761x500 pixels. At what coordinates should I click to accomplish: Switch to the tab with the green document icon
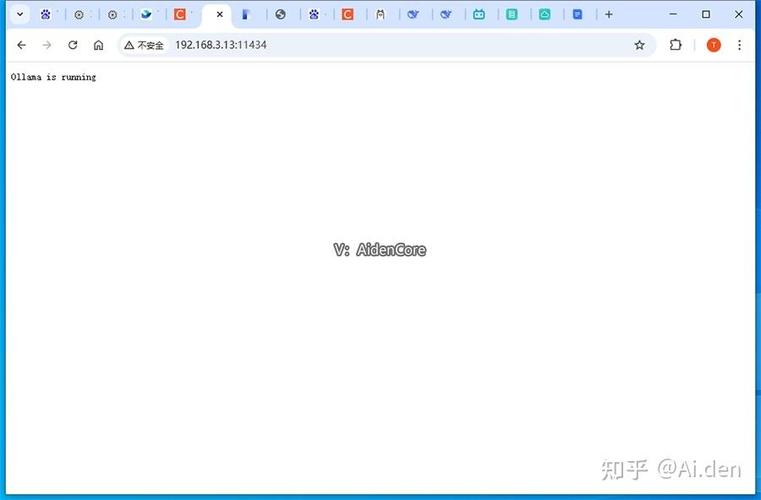tap(512, 15)
